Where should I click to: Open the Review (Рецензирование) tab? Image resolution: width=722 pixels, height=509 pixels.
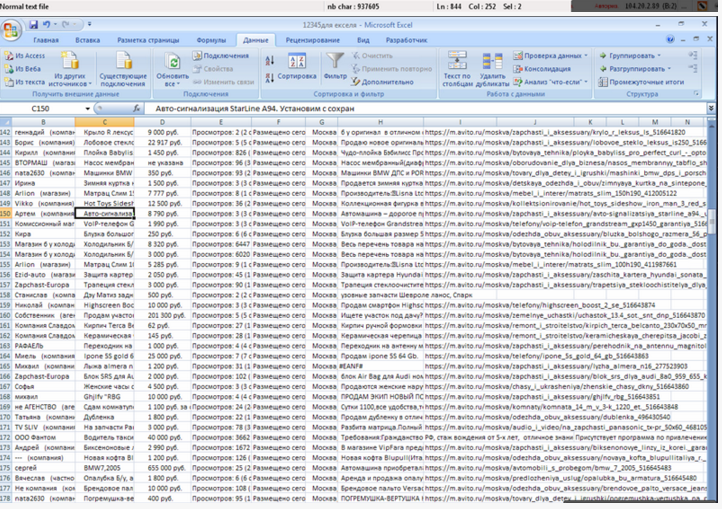coord(312,40)
